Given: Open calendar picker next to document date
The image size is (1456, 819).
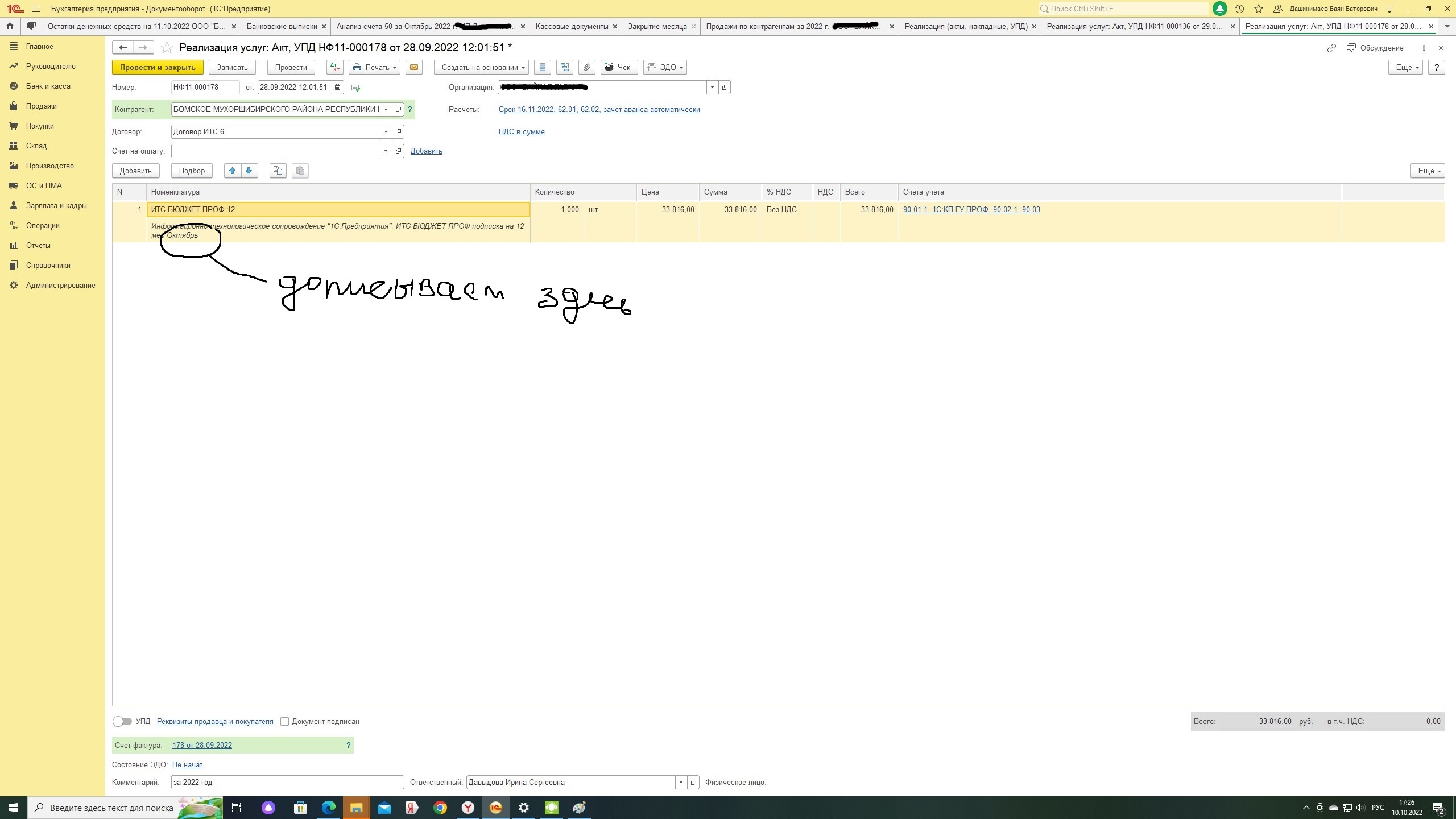Looking at the screenshot, I should 338,88.
